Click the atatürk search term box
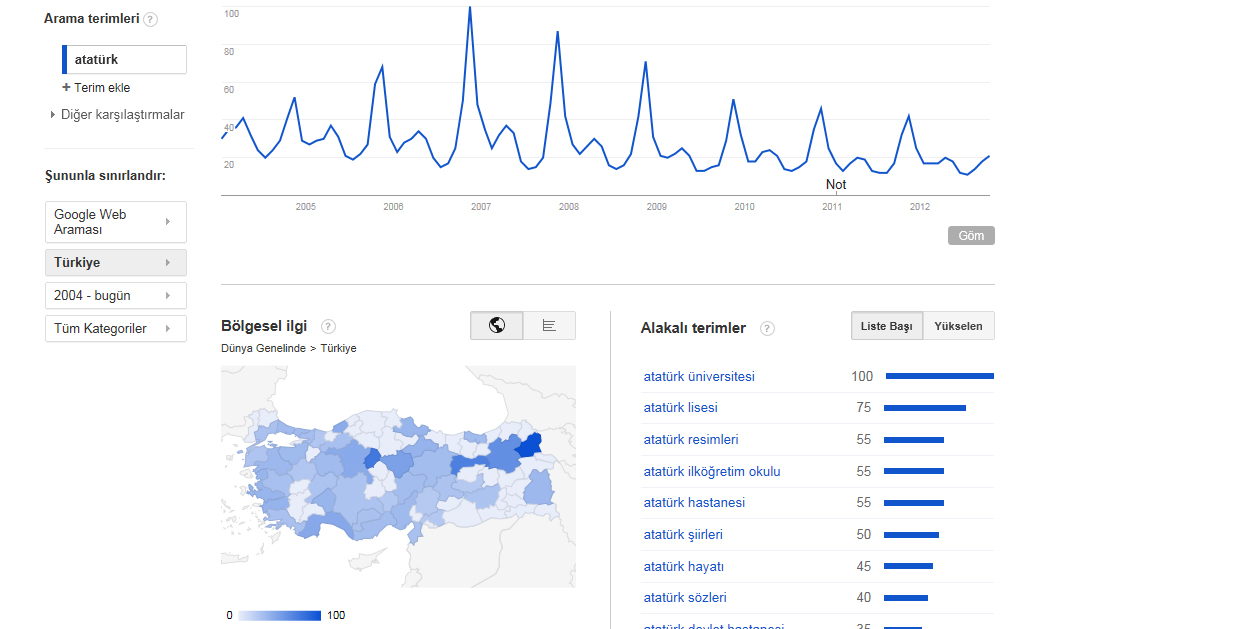The image size is (1258, 629). click(x=124, y=60)
